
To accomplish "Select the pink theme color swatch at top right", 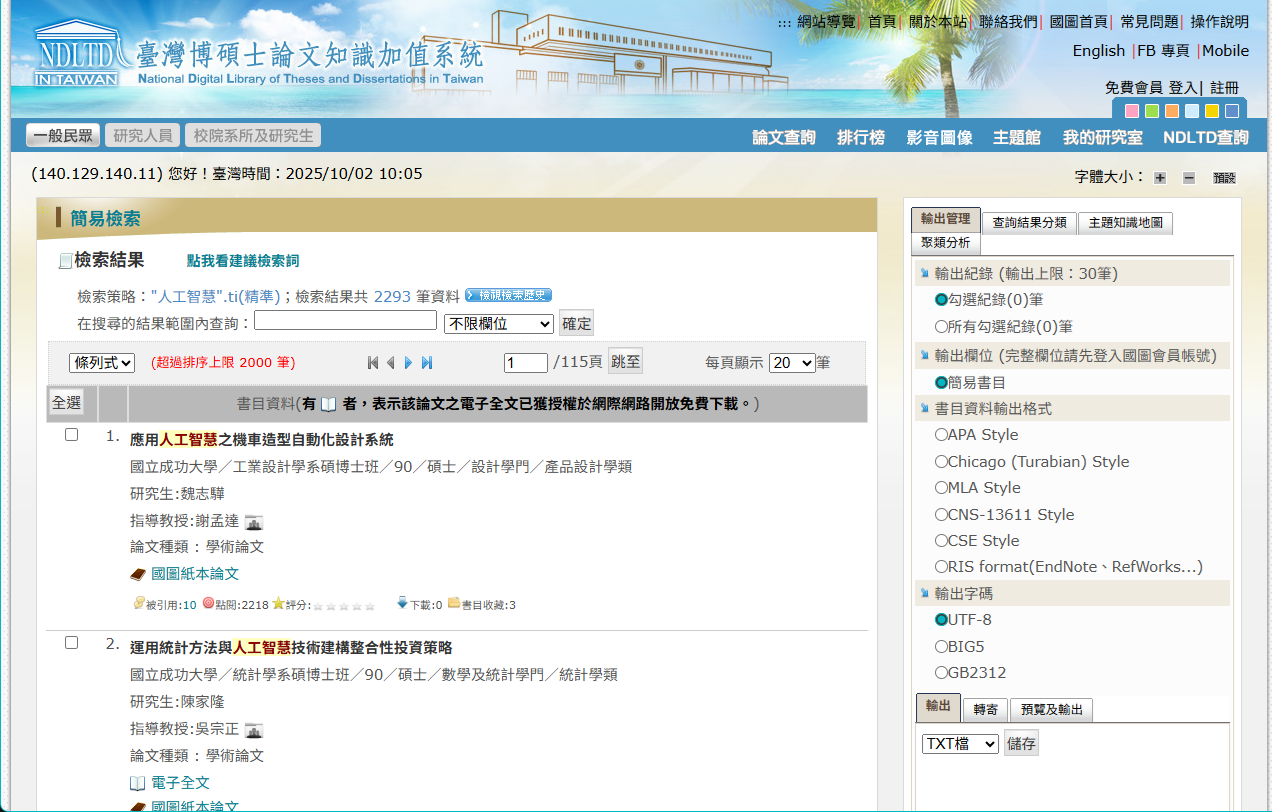I will click(1131, 113).
